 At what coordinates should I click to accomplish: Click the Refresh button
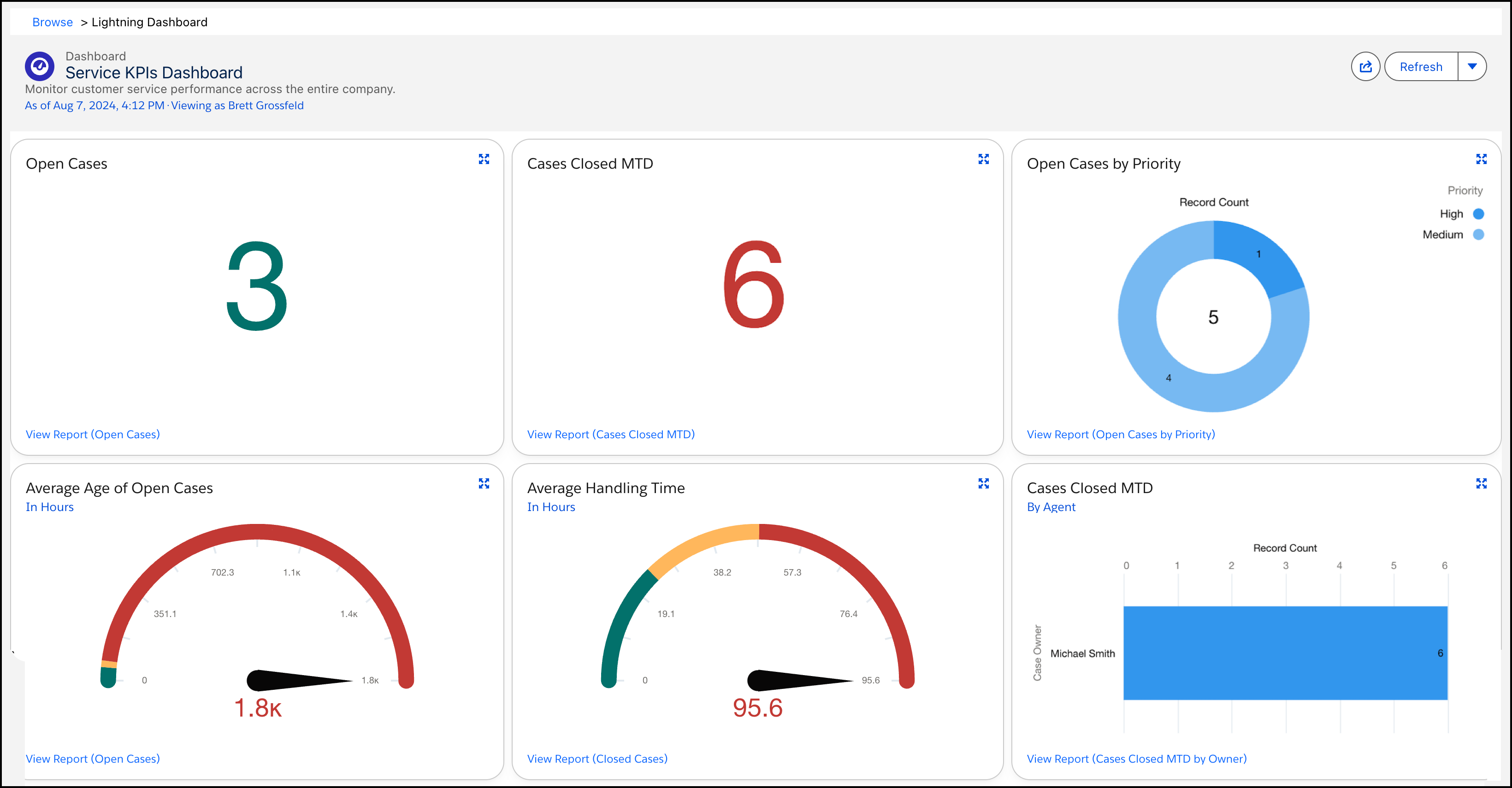click(1421, 66)
